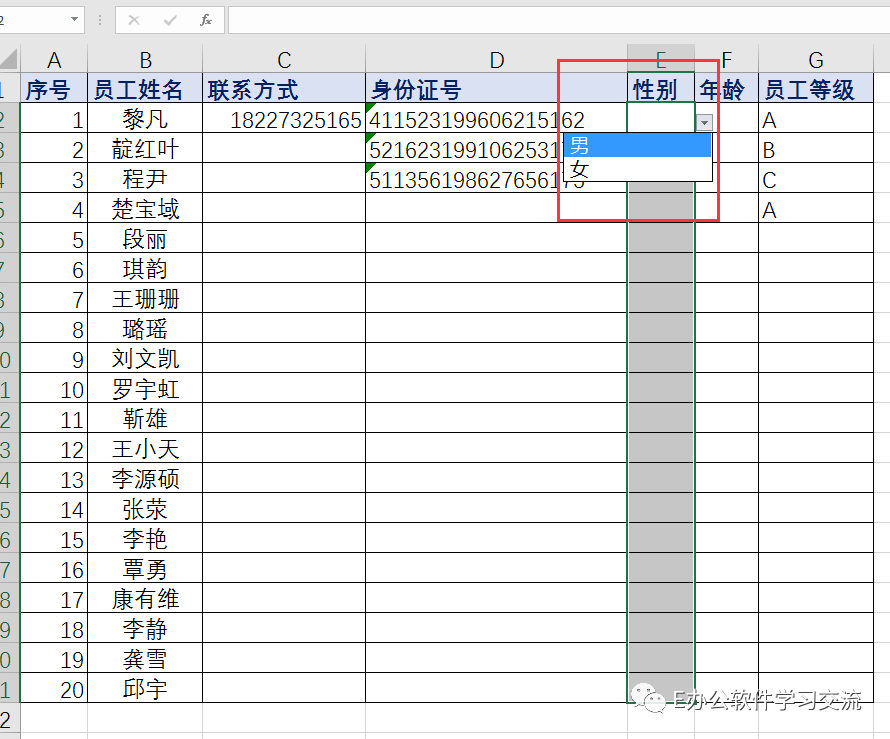Select the name cell 靛红叶
Image resolution: width=890 pixels, height=739 pixels.
click(145, 149)
